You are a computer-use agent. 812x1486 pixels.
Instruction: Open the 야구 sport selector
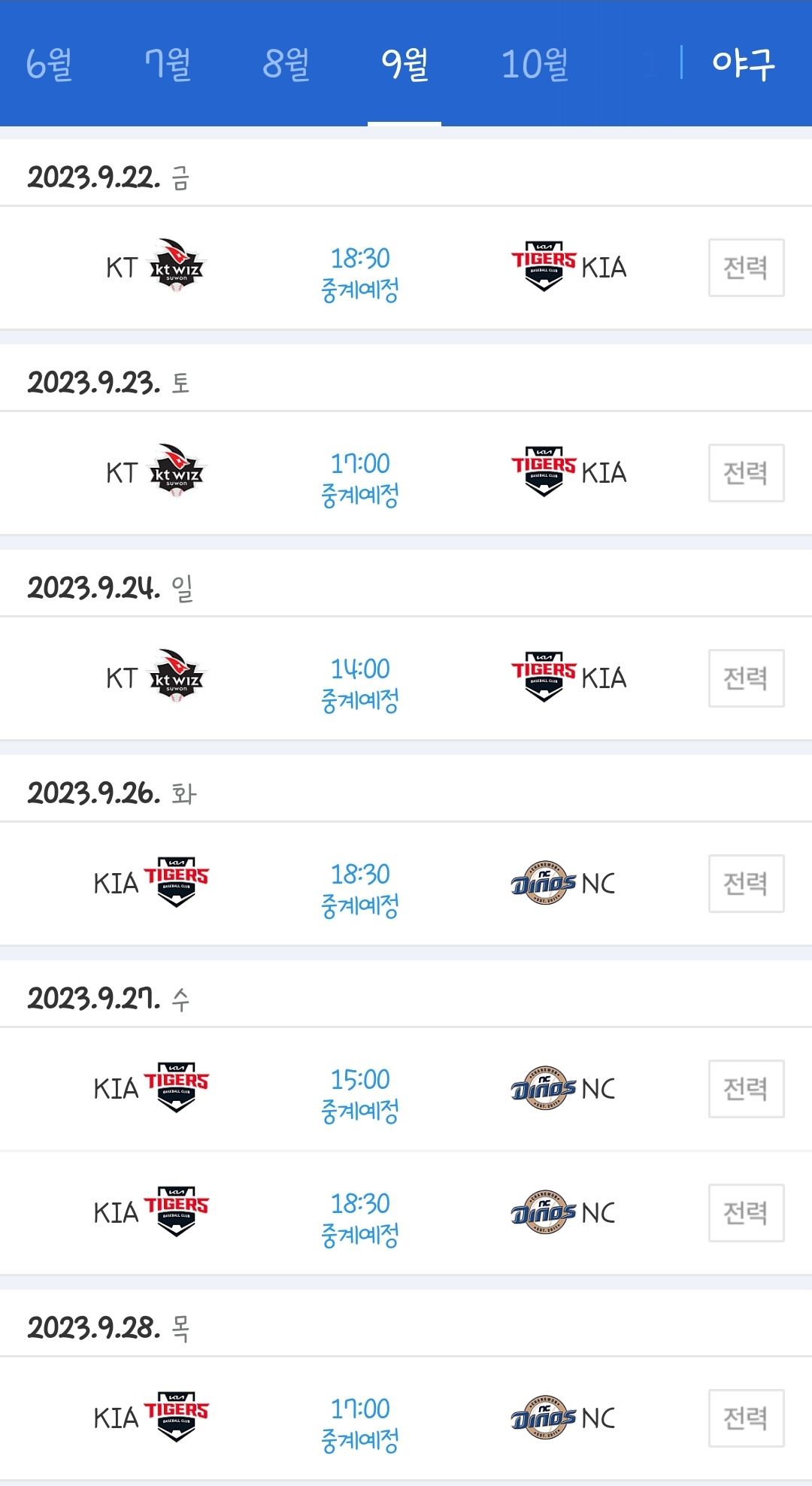point(743,64)
